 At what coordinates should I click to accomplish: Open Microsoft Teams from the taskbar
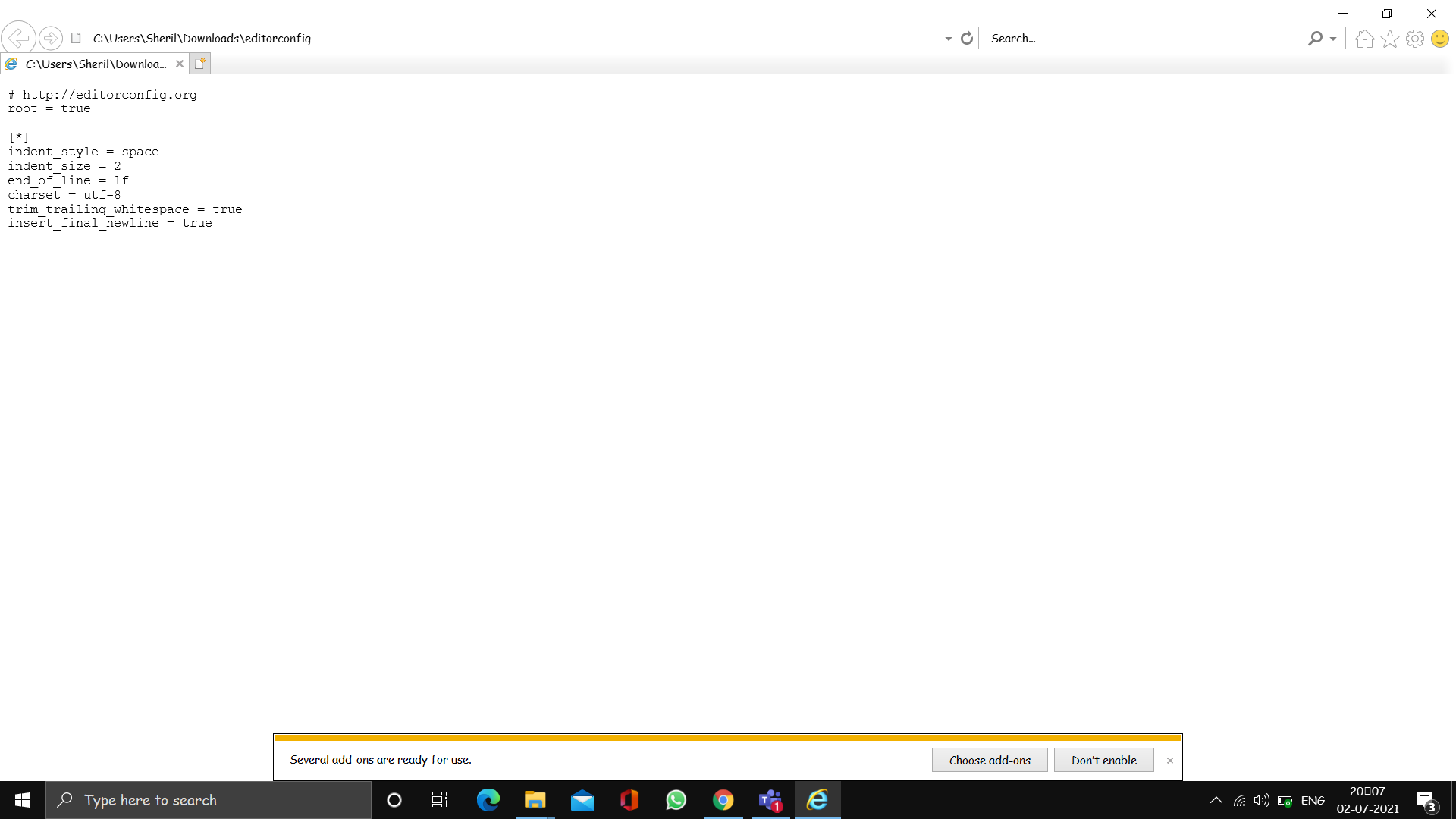770,800
